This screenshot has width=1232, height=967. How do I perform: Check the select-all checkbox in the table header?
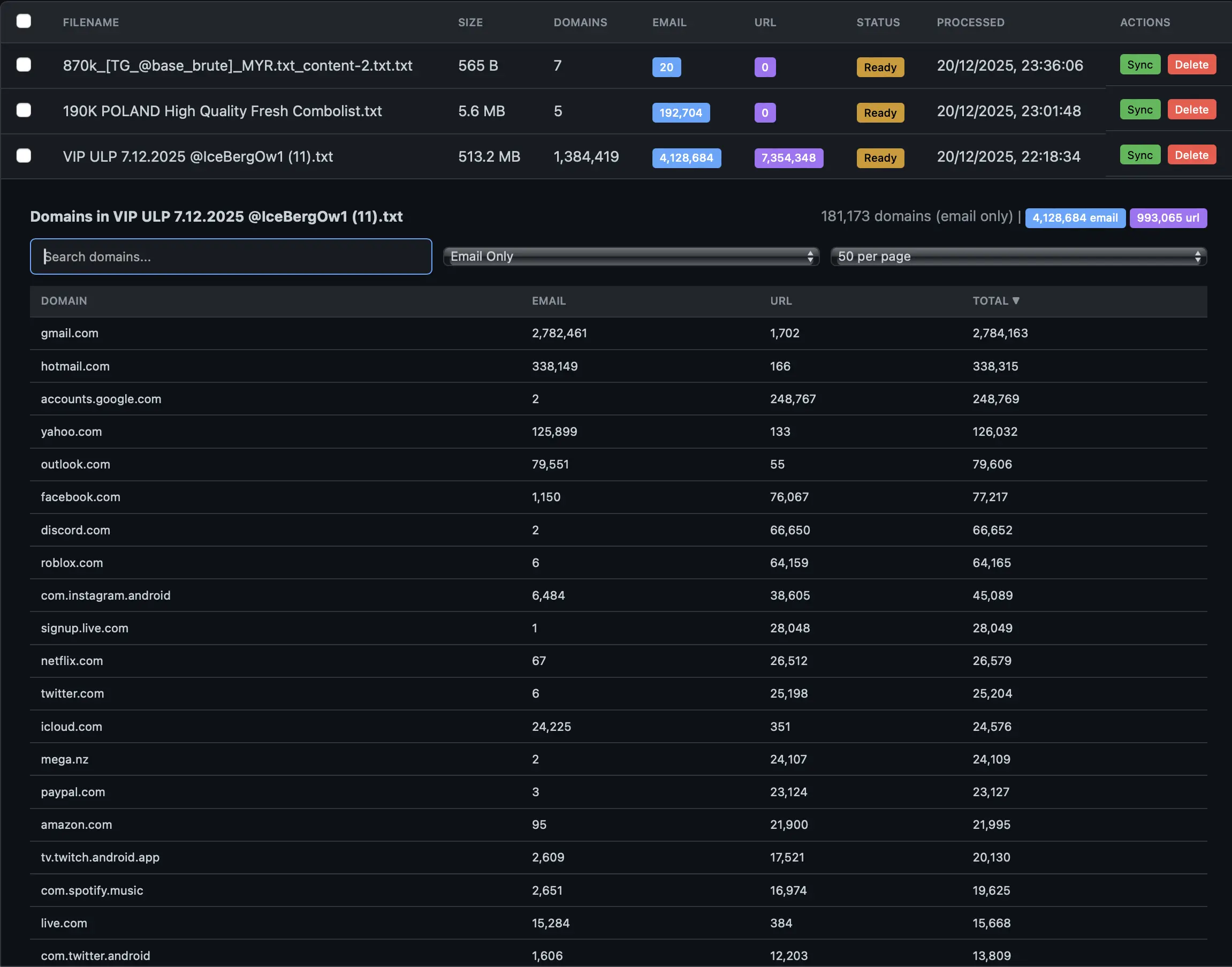click(24, 20)
